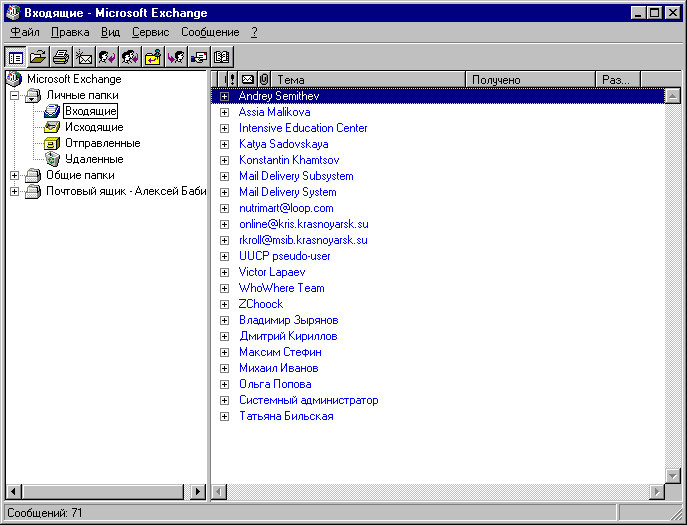Open the address book toolbar icon

(x=222, y=57)
